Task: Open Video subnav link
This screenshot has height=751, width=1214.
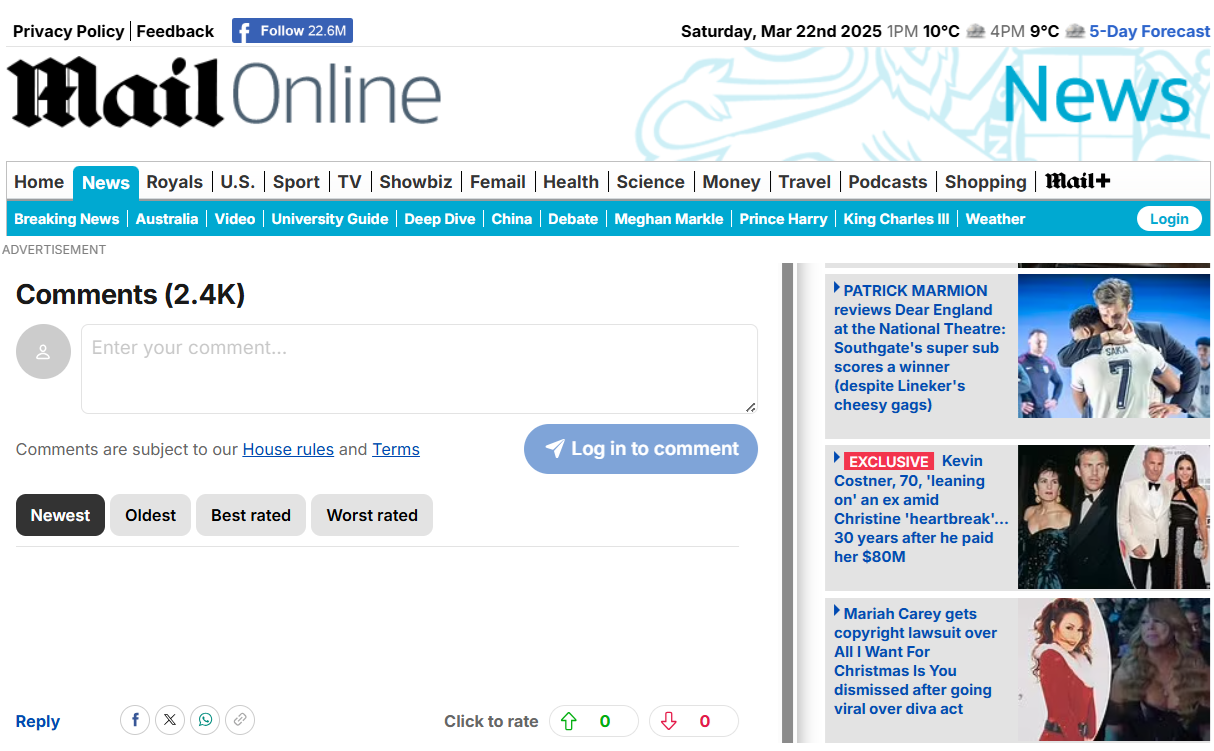Action: pos(235,219)
